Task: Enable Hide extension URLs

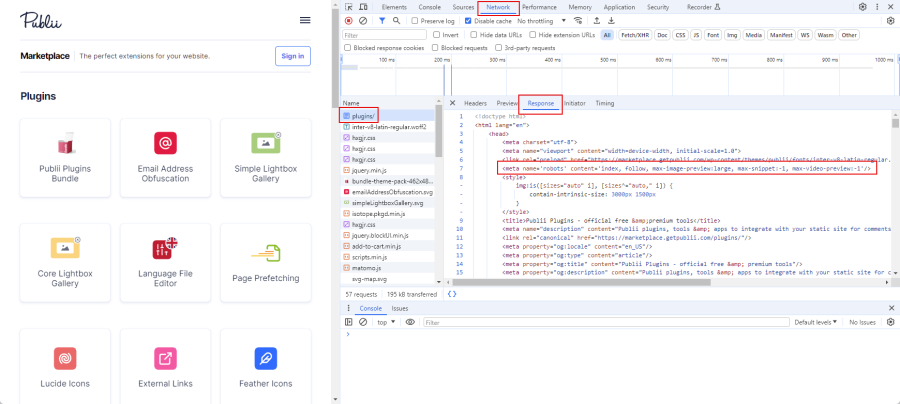Action: pyautogui.click(x=533, y=35)
